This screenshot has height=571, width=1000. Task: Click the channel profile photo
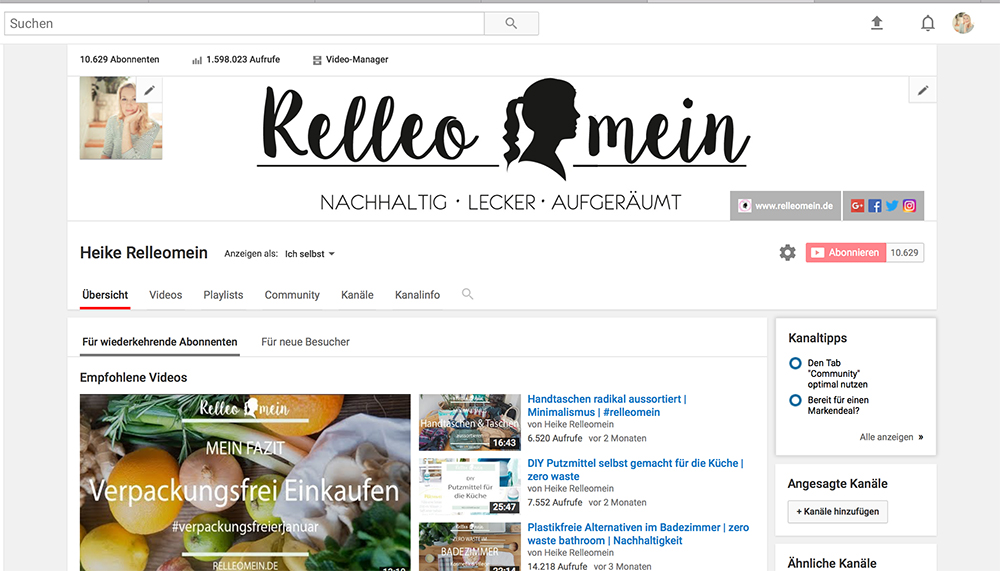121,118
